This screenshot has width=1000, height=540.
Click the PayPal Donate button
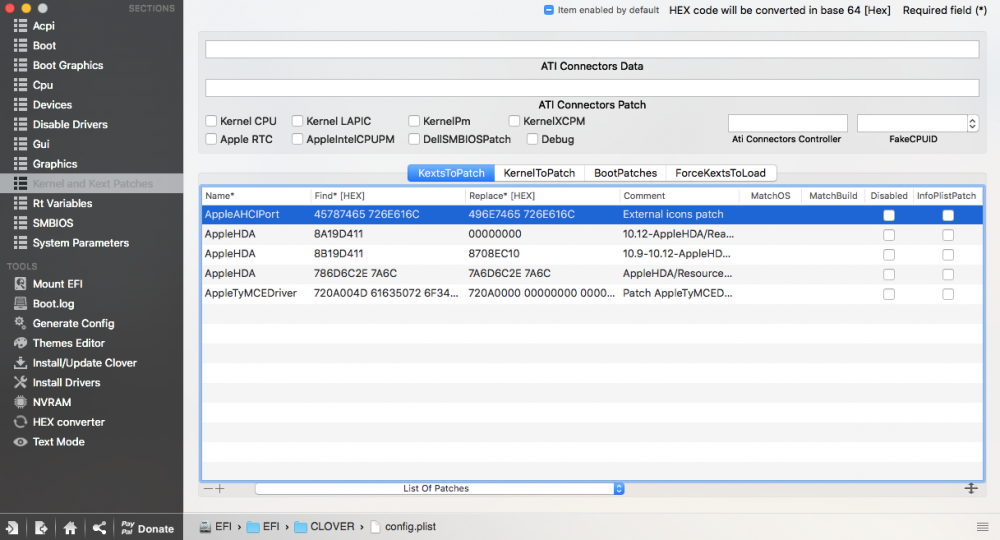(x=147, y=528)
